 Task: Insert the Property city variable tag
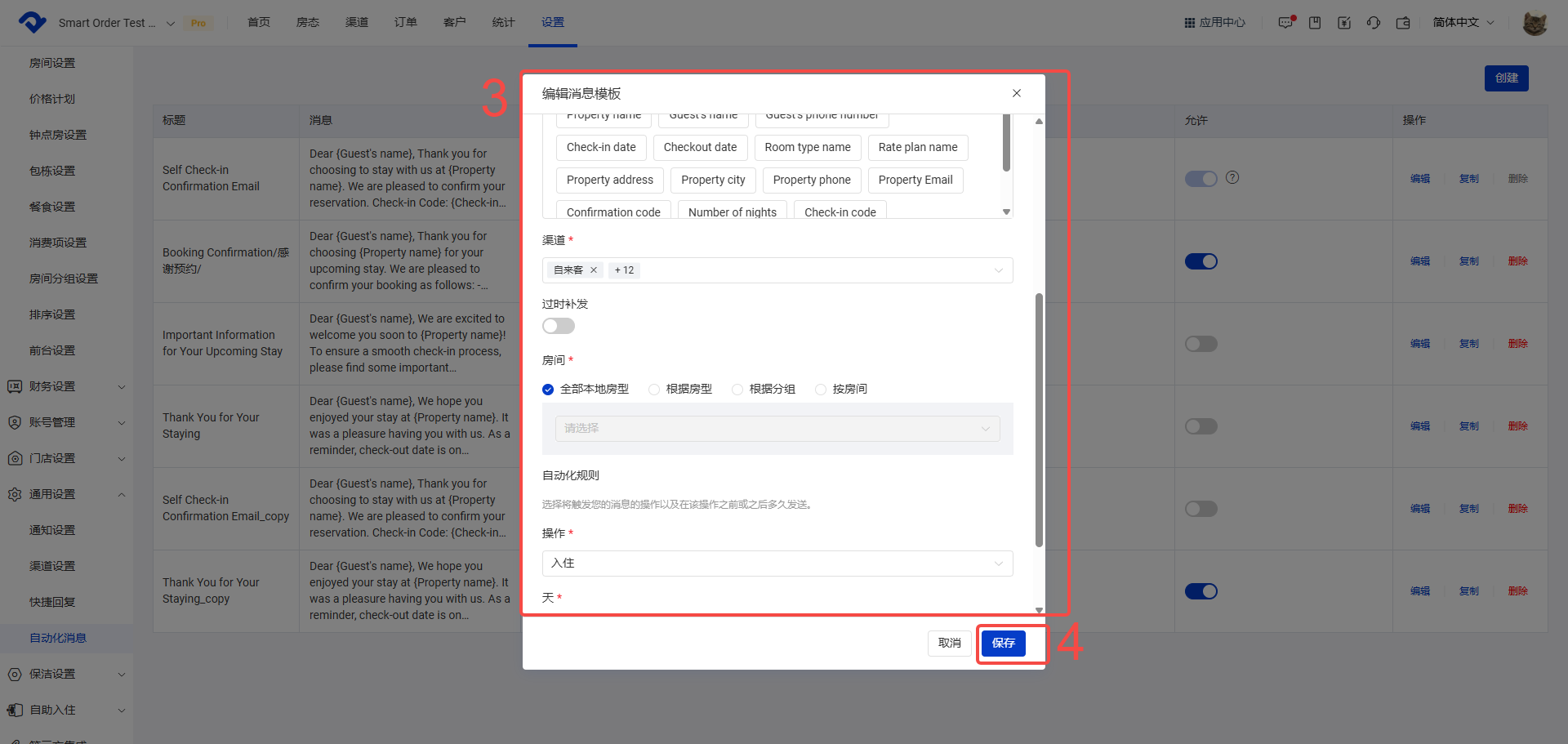713,180
